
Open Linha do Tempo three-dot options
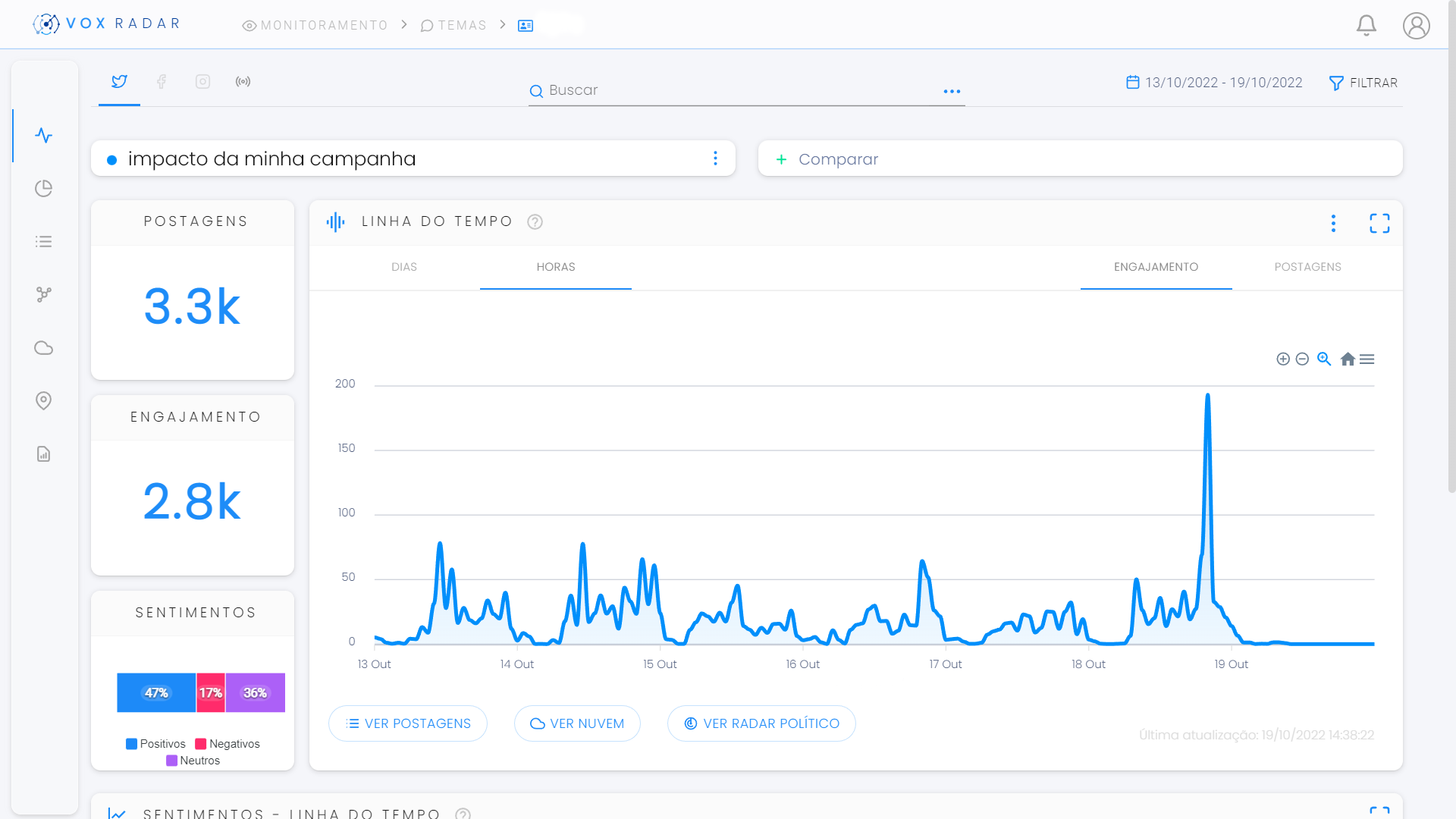(1333, 223)
